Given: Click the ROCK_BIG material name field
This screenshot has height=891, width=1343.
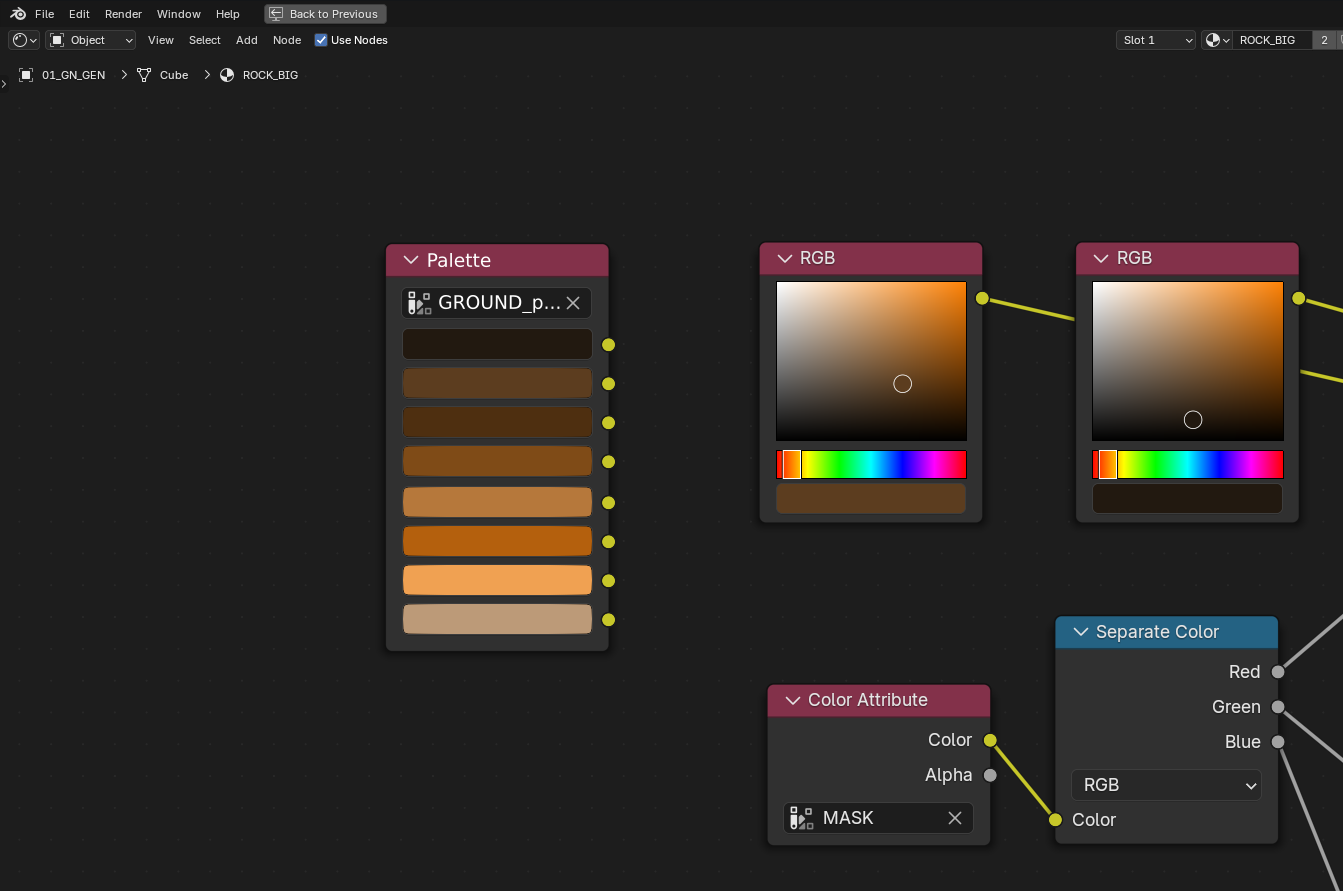Looking at the screenshot, I should [1272, 40].
